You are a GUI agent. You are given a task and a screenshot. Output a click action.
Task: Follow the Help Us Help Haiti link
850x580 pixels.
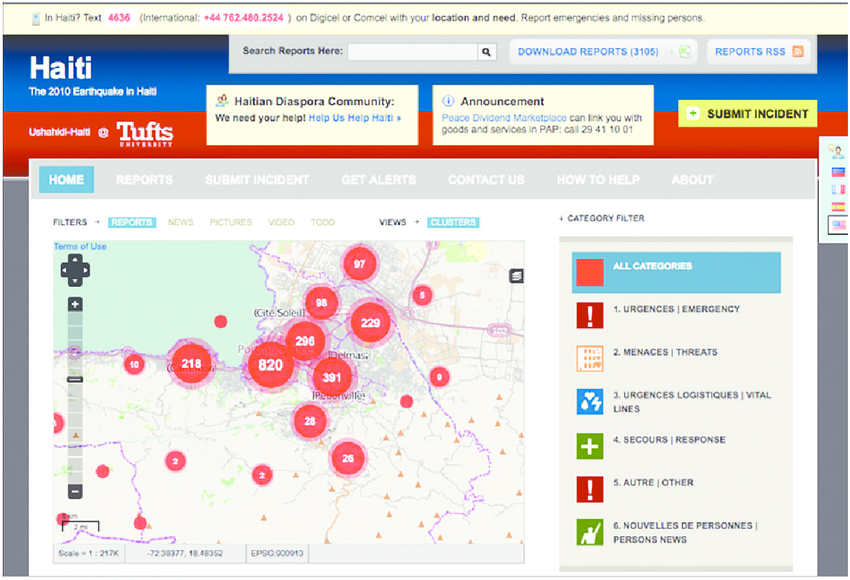point(355,118)
